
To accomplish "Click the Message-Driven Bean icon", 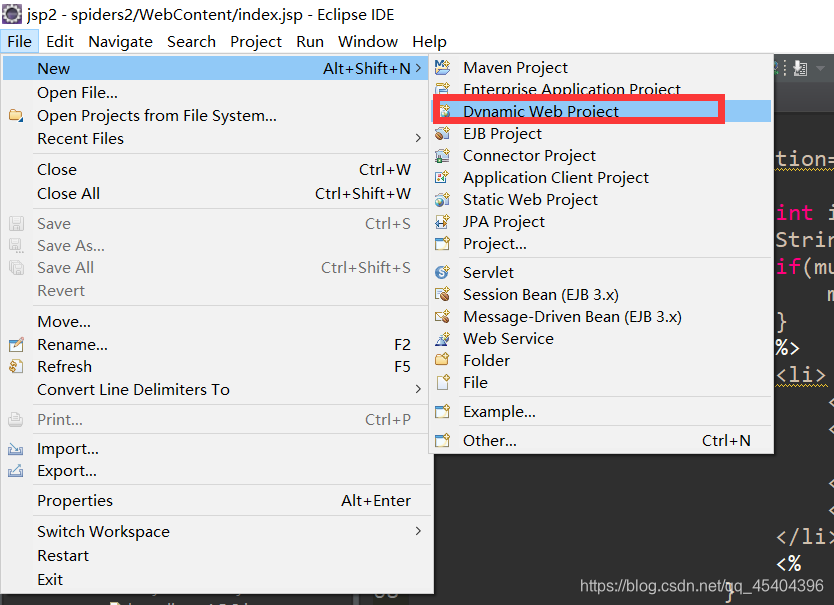I will (x=443, y=317).
